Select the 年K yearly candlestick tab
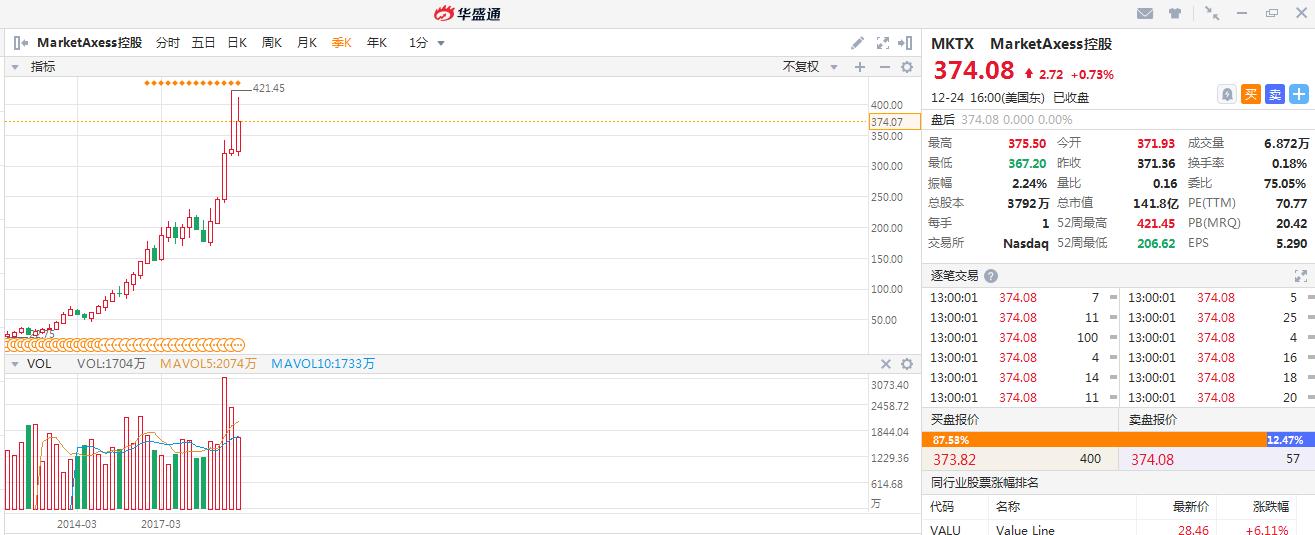The width and height of the screenshot is (1315, 535). pyautogui.click(x=376, y=43)
